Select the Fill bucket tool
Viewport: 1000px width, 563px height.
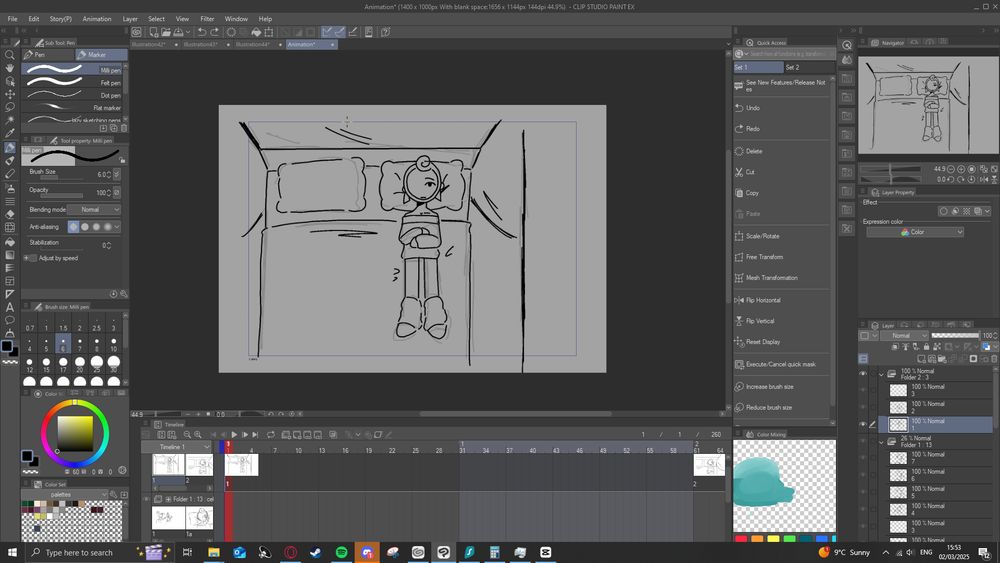coord(10,242)
